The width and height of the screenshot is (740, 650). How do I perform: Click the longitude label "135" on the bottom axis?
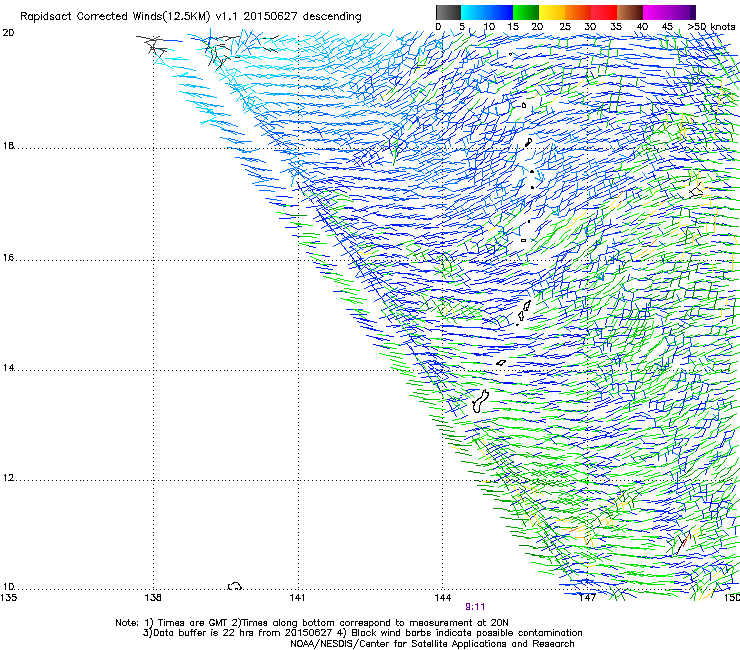tap(8, 598)
